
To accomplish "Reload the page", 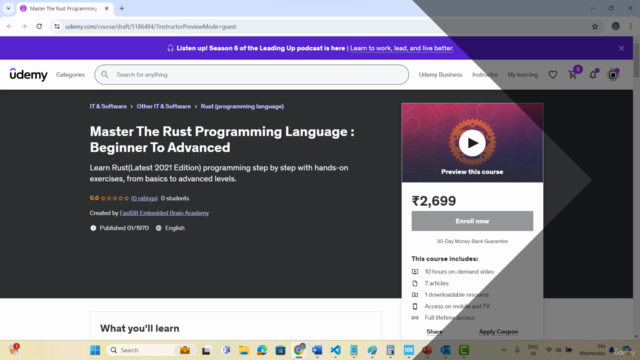I will coord(39,27).
